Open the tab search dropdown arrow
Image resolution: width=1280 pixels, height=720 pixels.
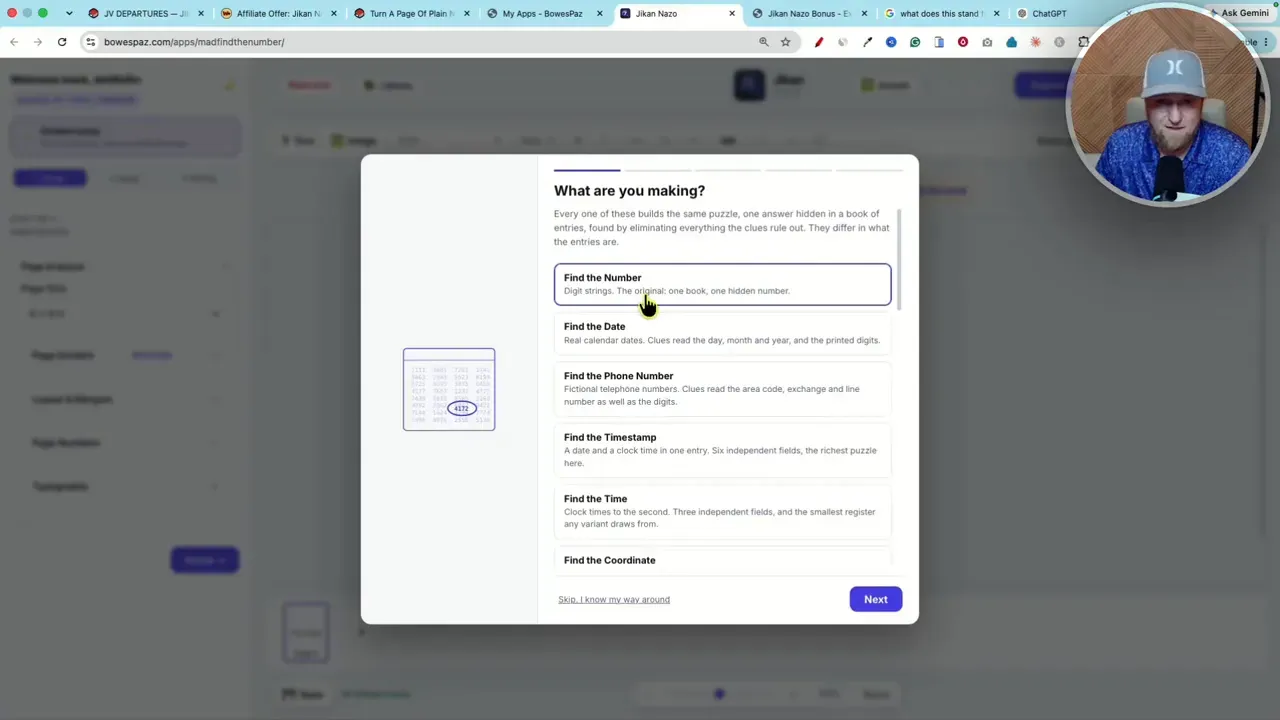coord(69,14)
